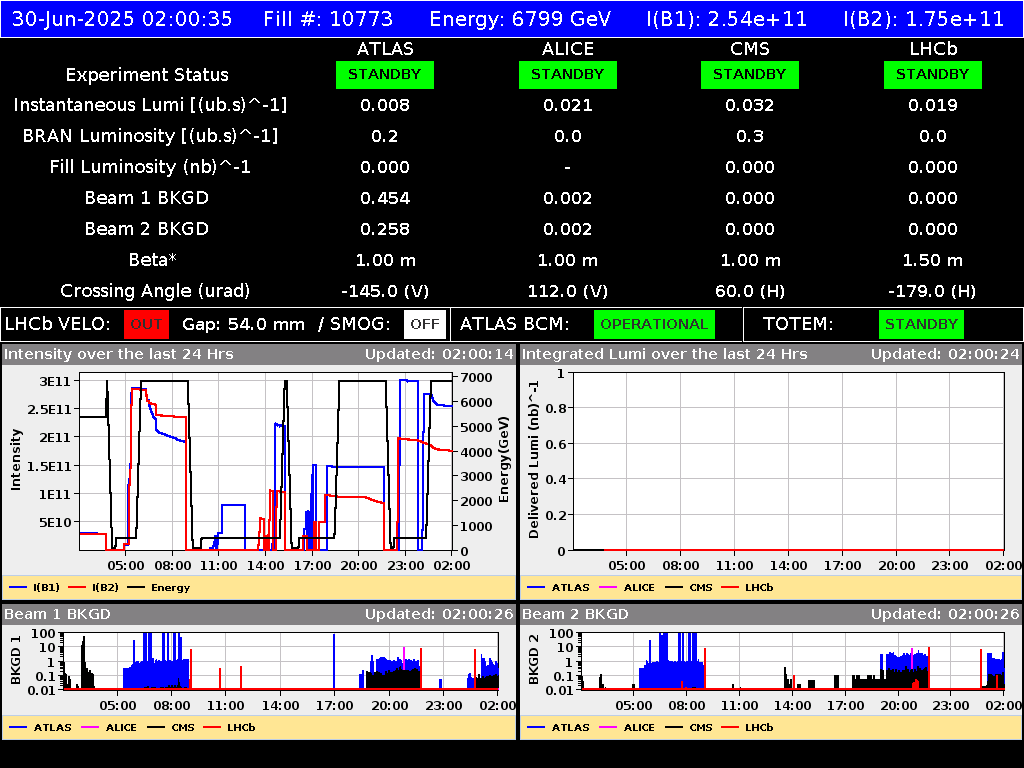Click the ATLAS BCM OPERATIONAL indicator
1024x768 pixels.
(x=654, y=324)
